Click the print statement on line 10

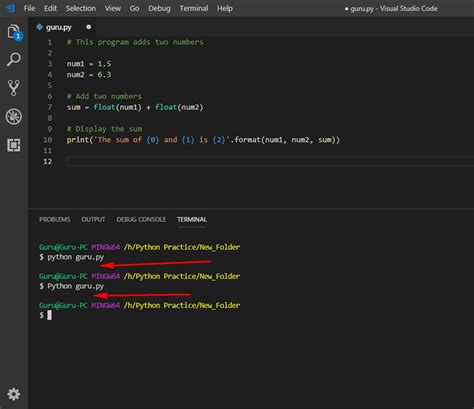203,140
